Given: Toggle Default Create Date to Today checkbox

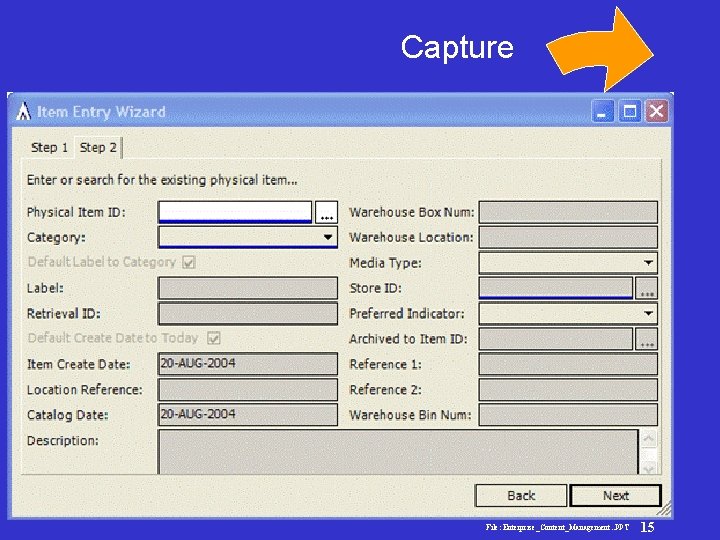Looking at the screenshot, I should click(214, 338).
